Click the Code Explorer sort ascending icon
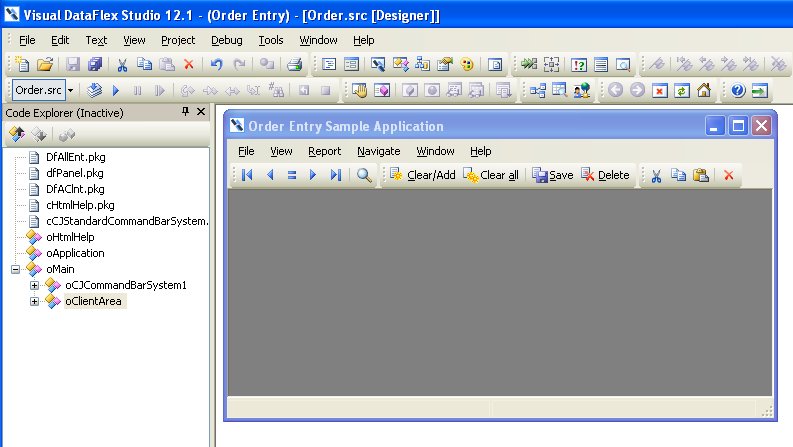The height and width of the screenshot is (447, 793). pos(17,135)
